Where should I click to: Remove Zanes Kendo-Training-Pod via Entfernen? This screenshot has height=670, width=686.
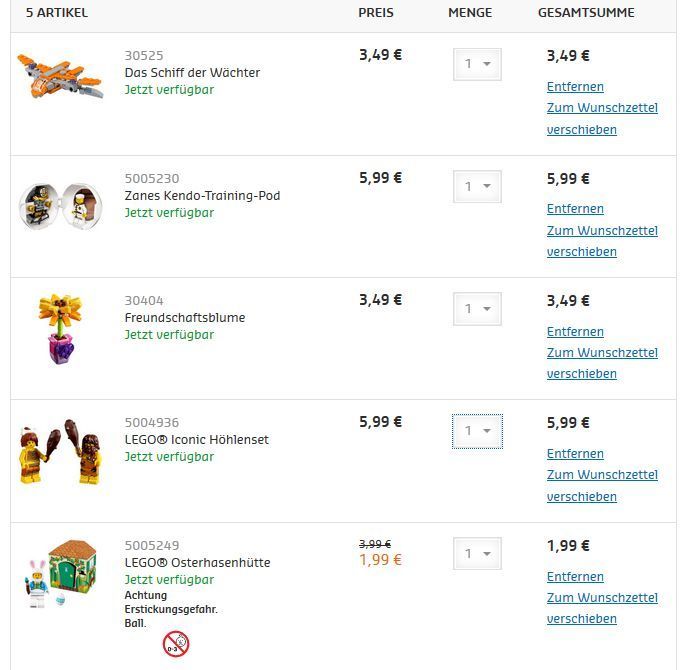pos(575,209)
